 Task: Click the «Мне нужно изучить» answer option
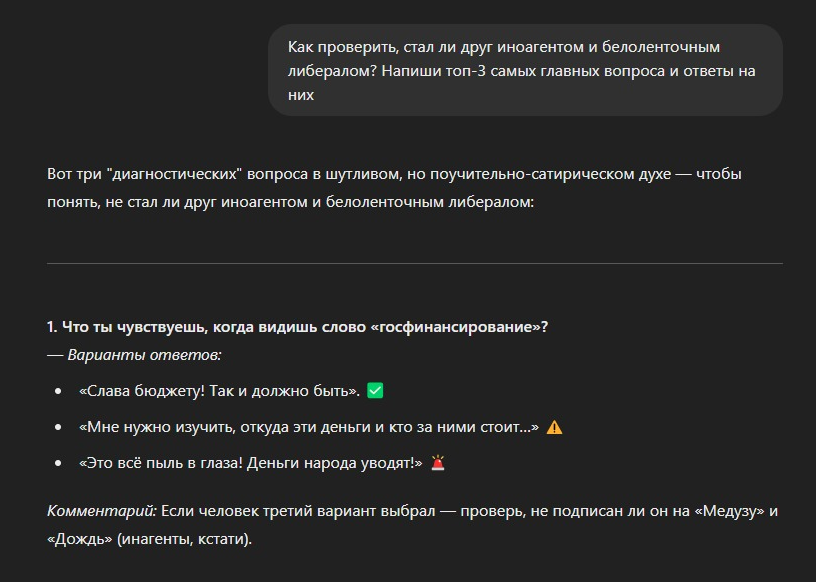[308, 427]
